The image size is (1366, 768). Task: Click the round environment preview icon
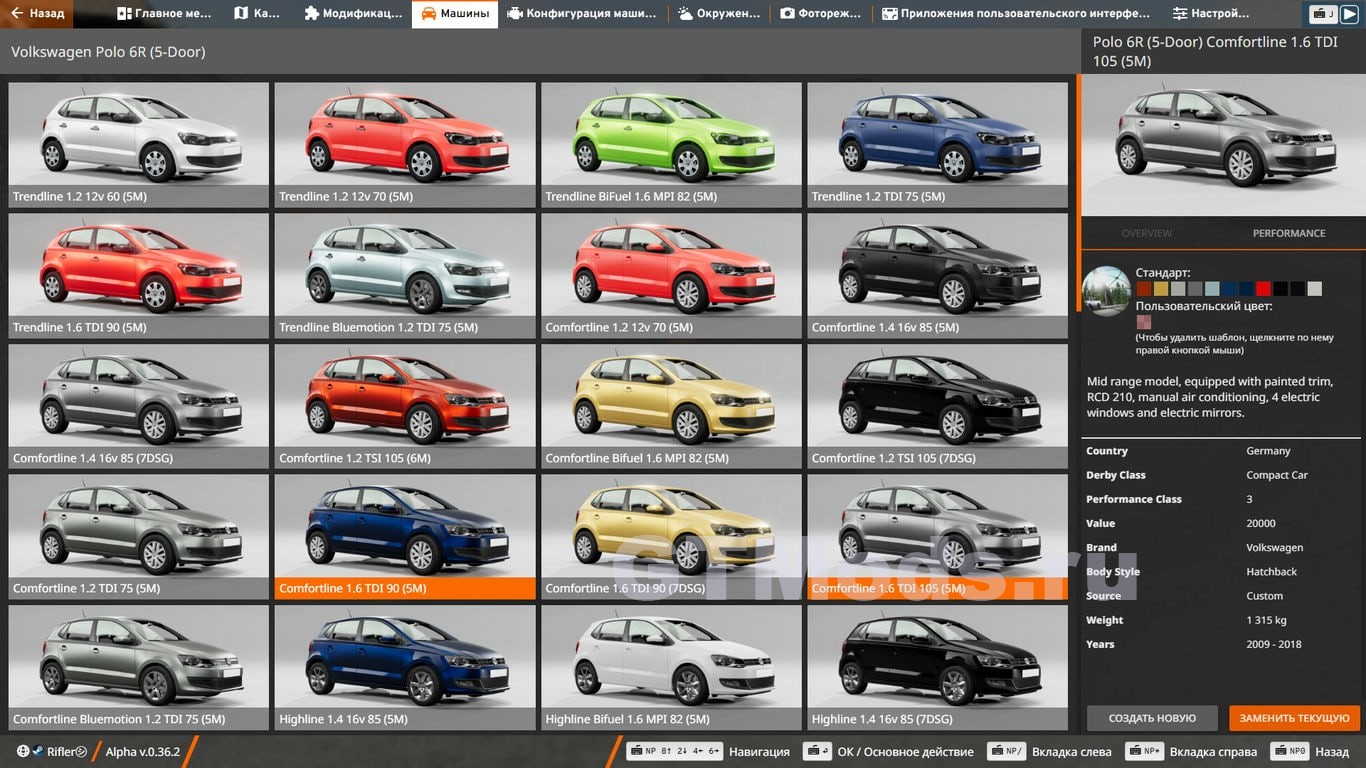click(1106, 291)
